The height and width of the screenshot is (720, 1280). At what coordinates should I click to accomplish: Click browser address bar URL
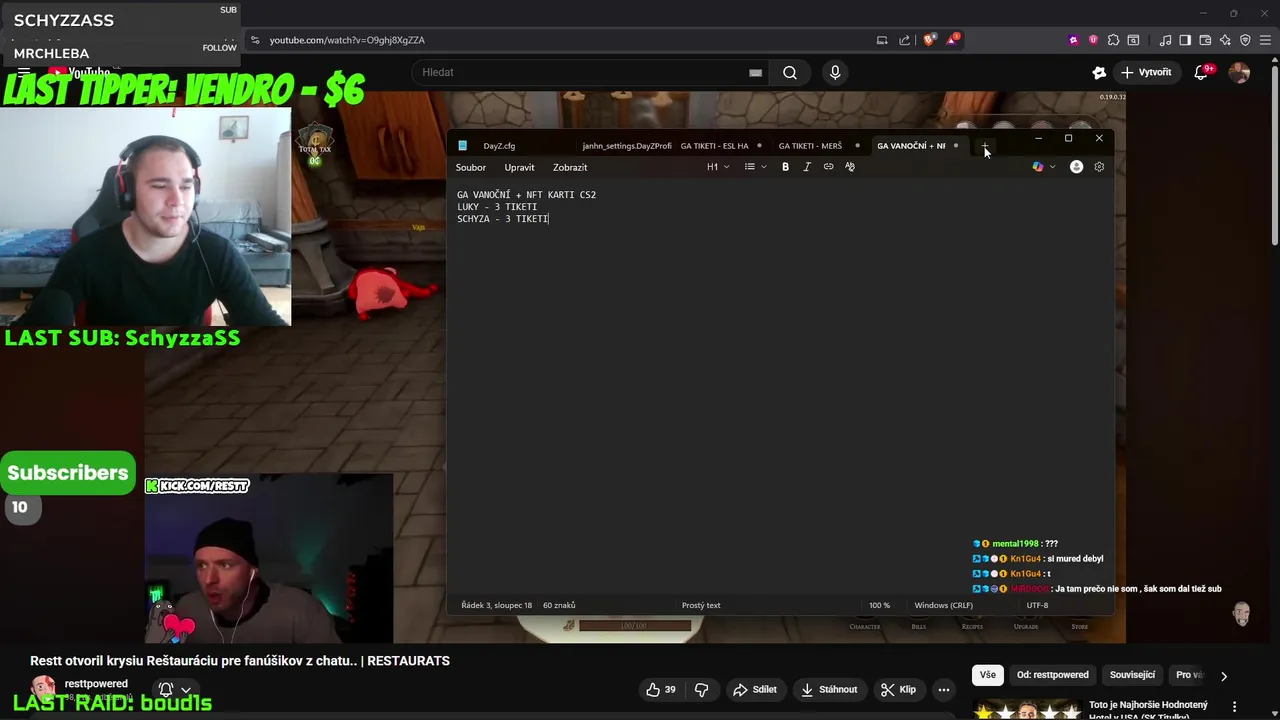point(347,40)
